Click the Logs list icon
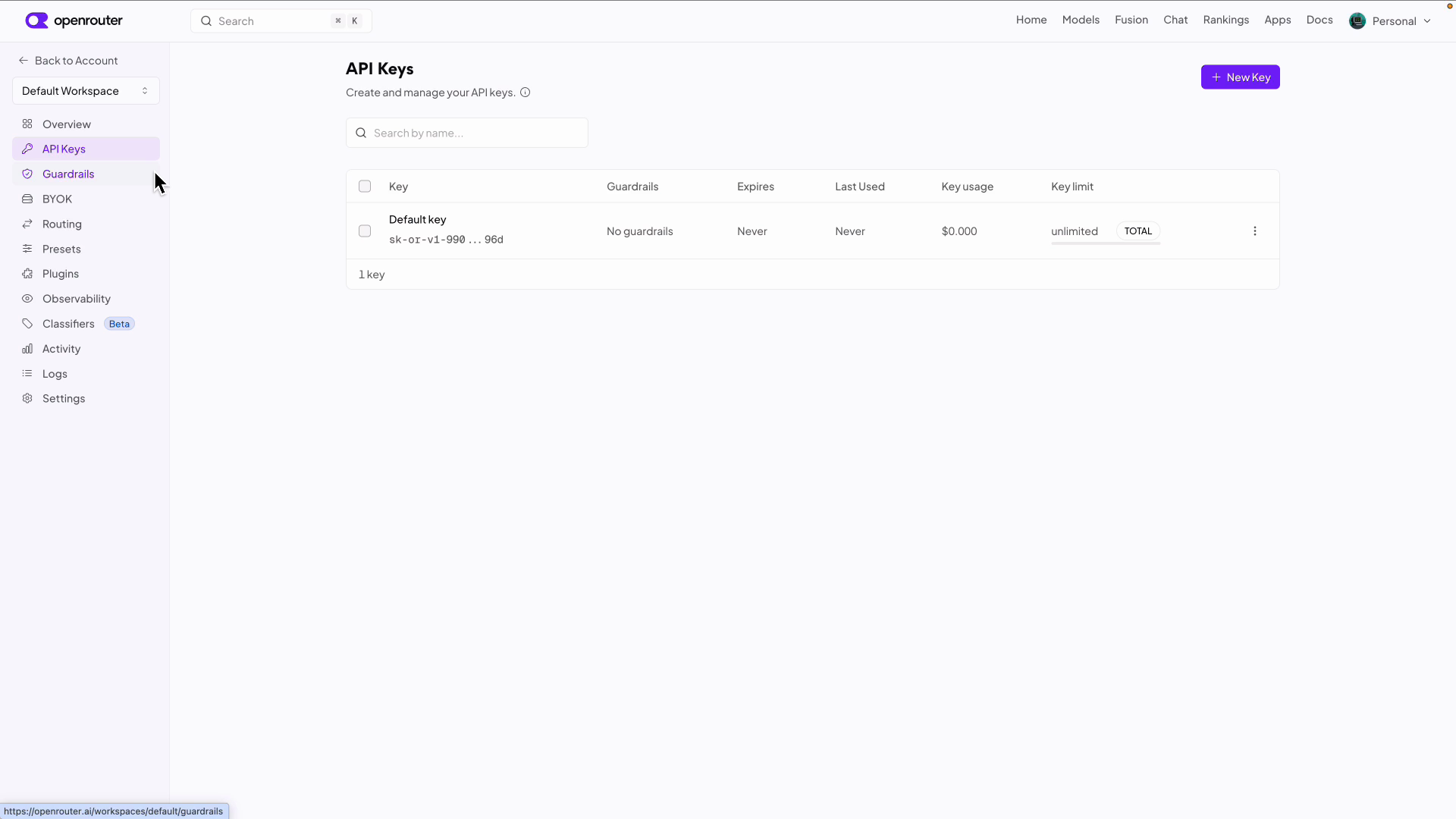Viewport: 1456px width, 819px height. (27, 374)
